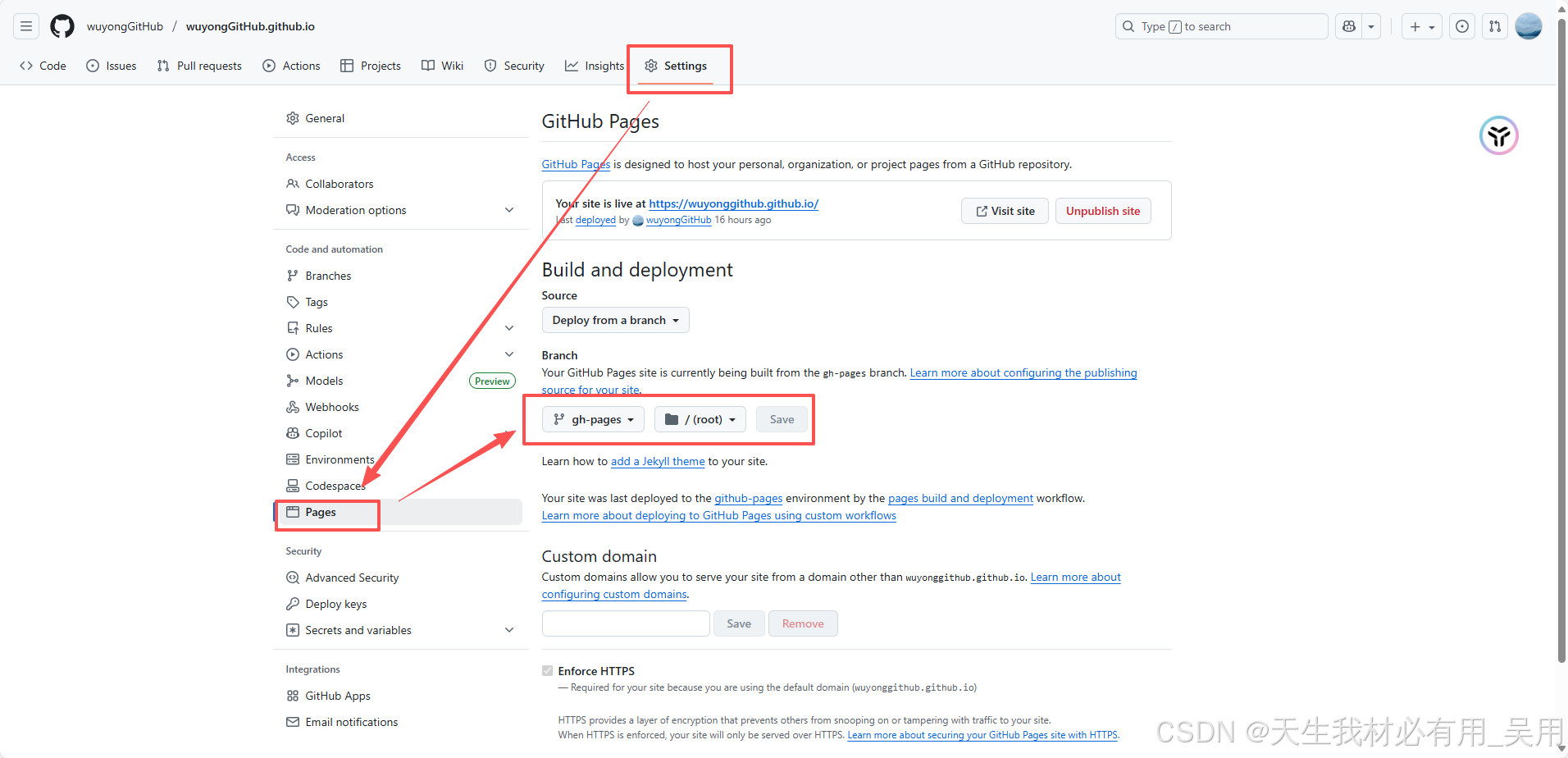Click Save button for custom domain
Screen dimensions: 1568x758
tap(739, 623)
